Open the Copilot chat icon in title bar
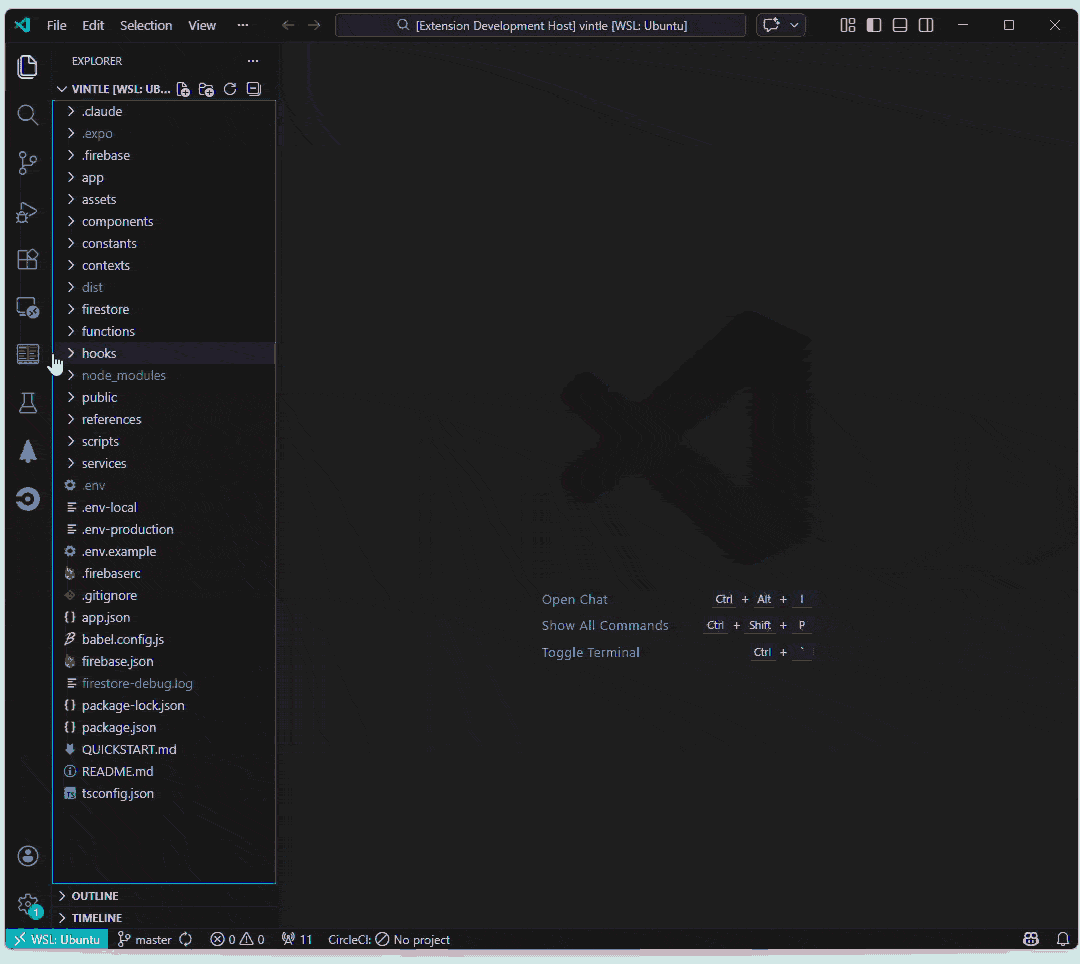 click(x=771, y=25)
